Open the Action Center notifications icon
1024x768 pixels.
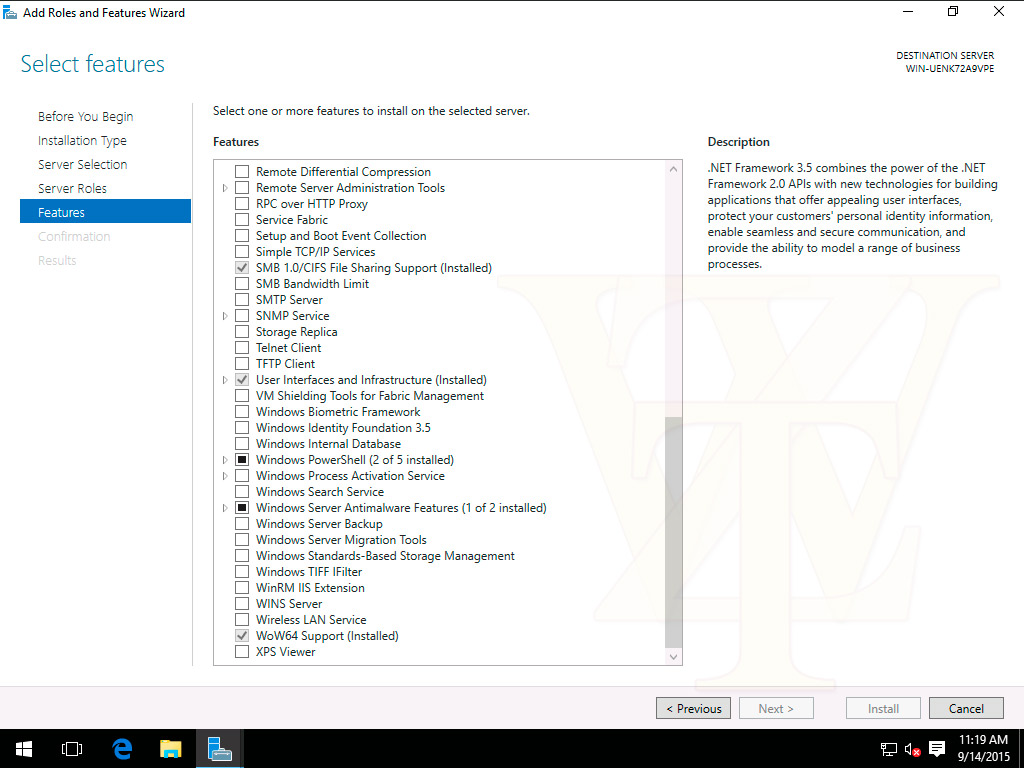click(937, 748)
